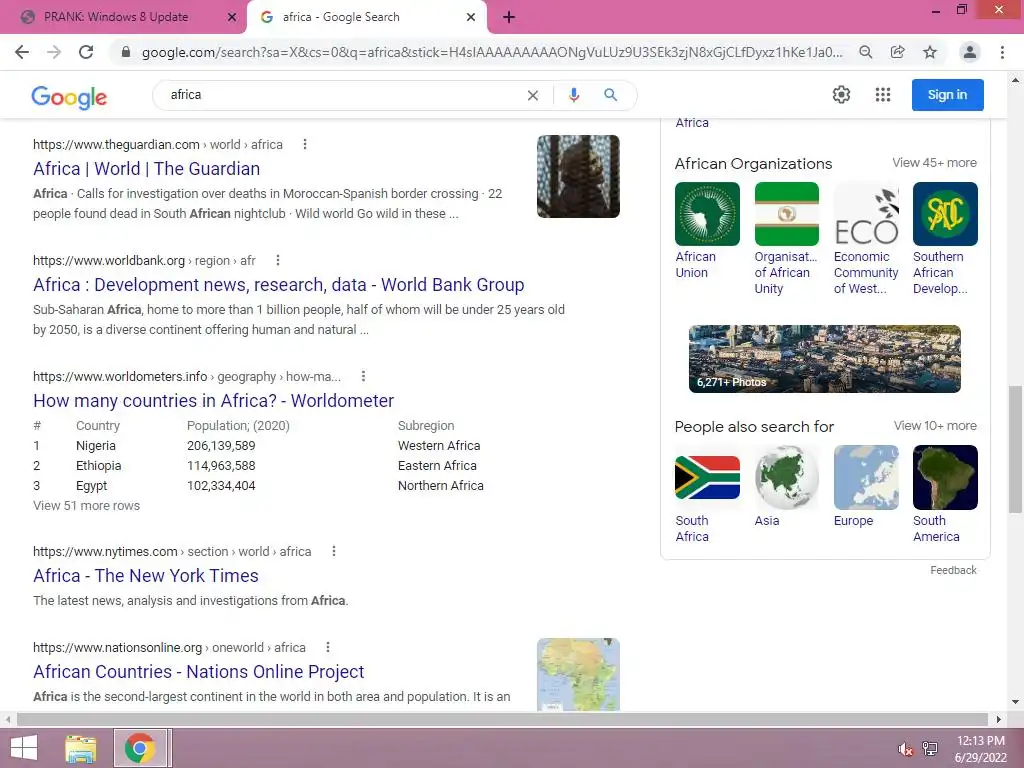This screenshot has width=1024, height=768.
Task: Go back using the browser back arrow
Action: [x=22, y=52]
